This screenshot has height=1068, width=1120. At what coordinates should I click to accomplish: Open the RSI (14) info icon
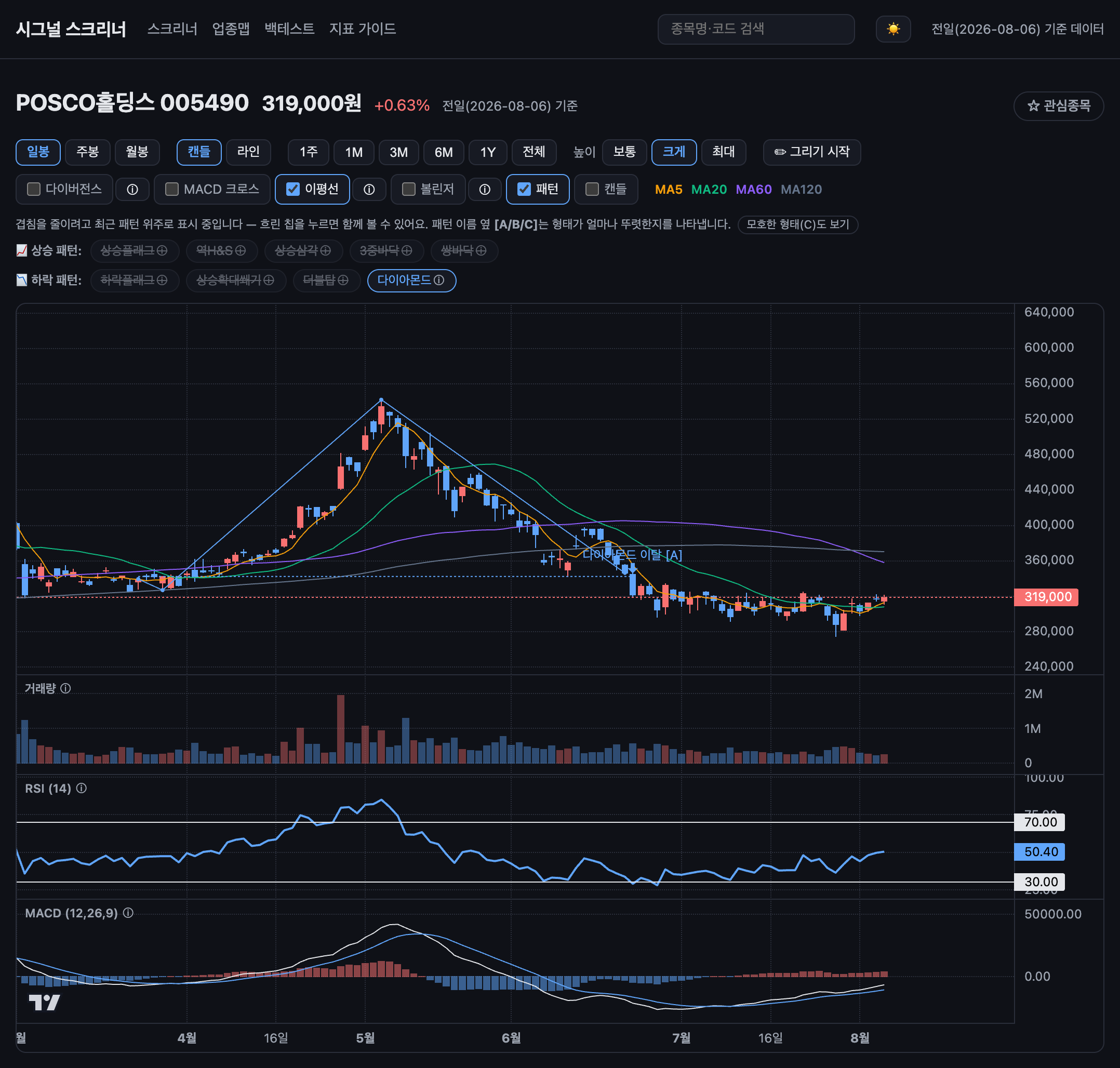[x=82, y=788]
